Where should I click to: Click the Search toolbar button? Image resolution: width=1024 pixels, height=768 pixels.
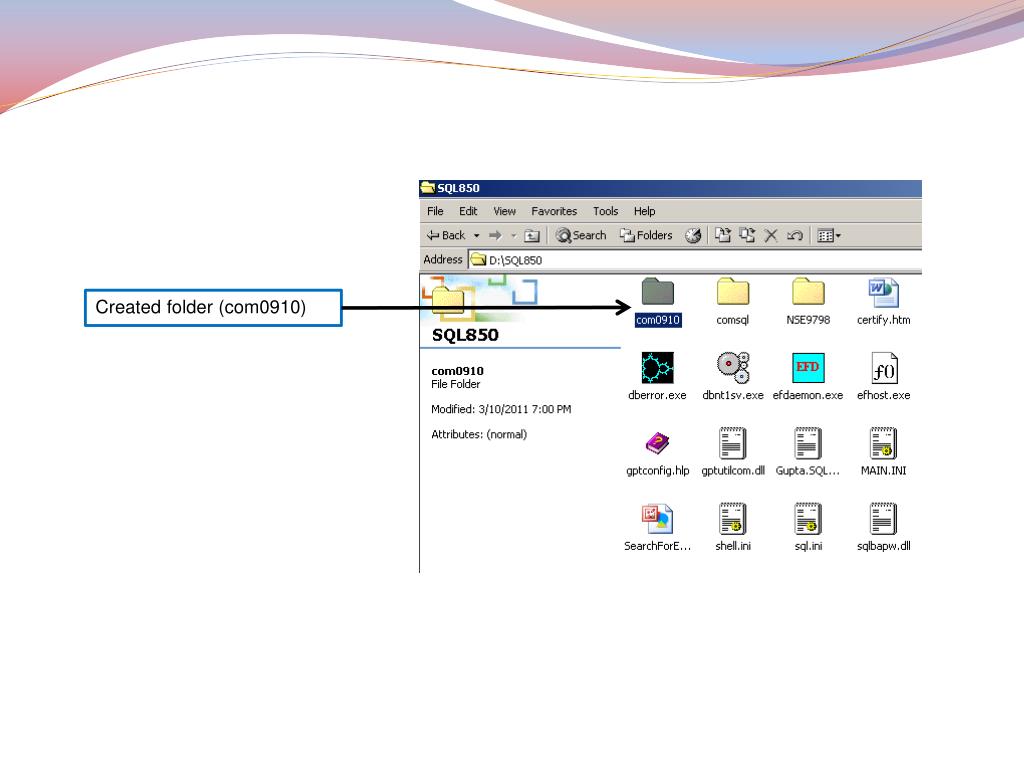[x=581, y=235]
